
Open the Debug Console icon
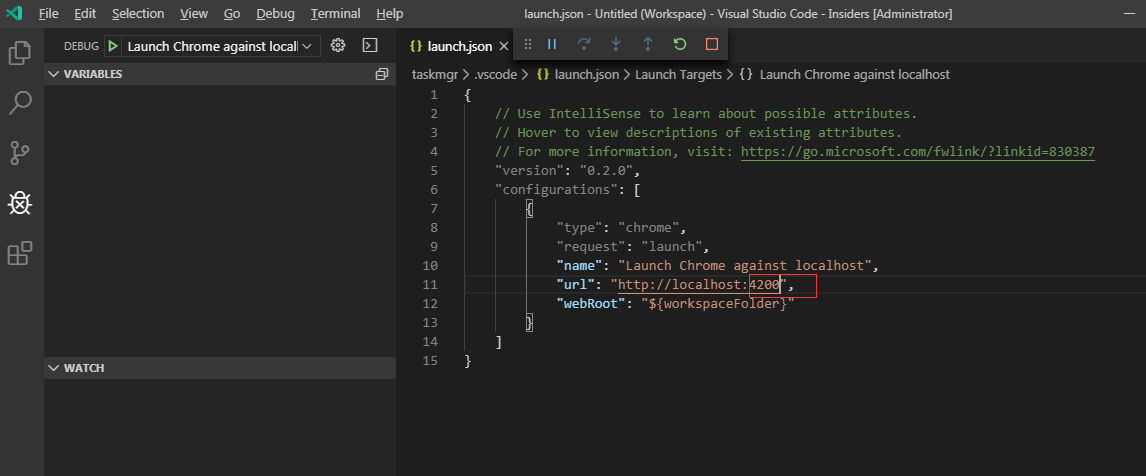coord(370,45)
